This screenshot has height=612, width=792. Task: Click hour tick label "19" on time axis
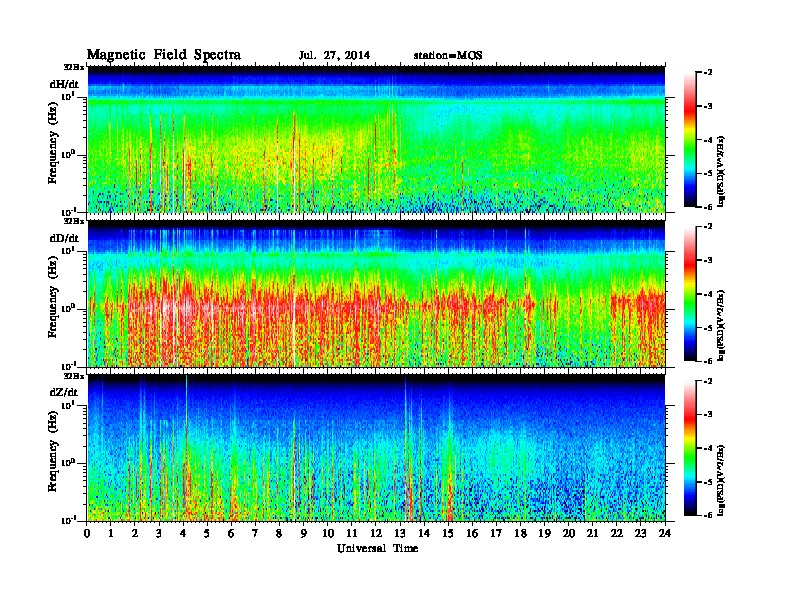[544, 533]
